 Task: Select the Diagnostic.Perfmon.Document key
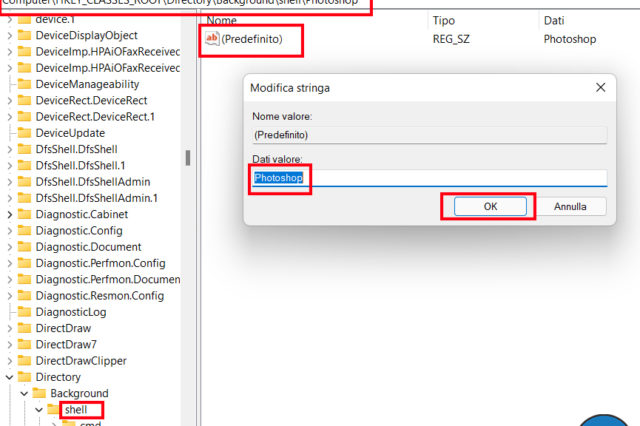pos(108,280)
